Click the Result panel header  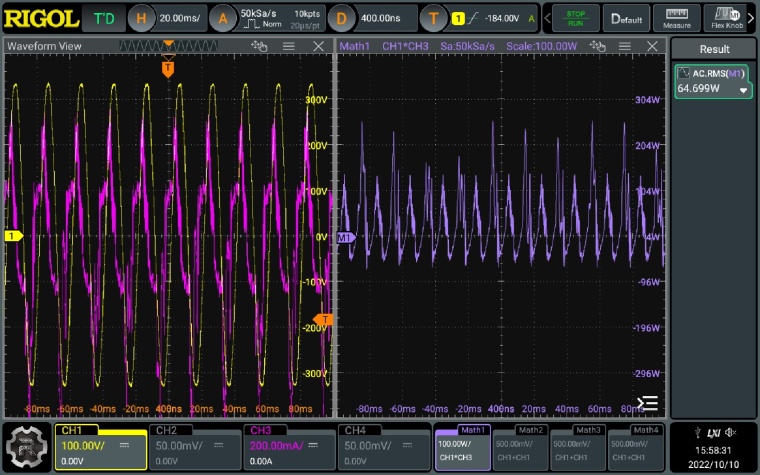pos(714,49)
